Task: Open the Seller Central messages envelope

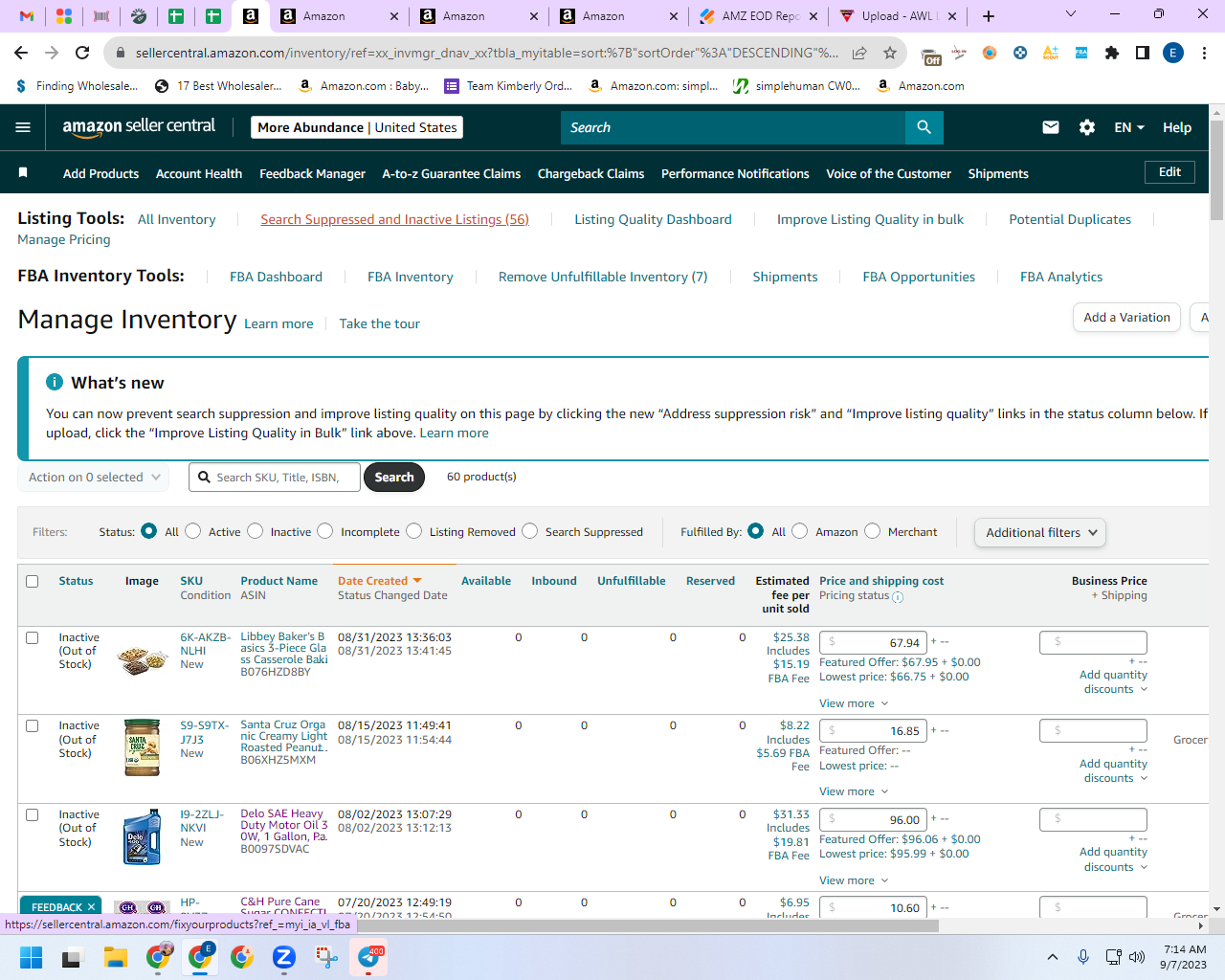Action: pos(1051,127)
